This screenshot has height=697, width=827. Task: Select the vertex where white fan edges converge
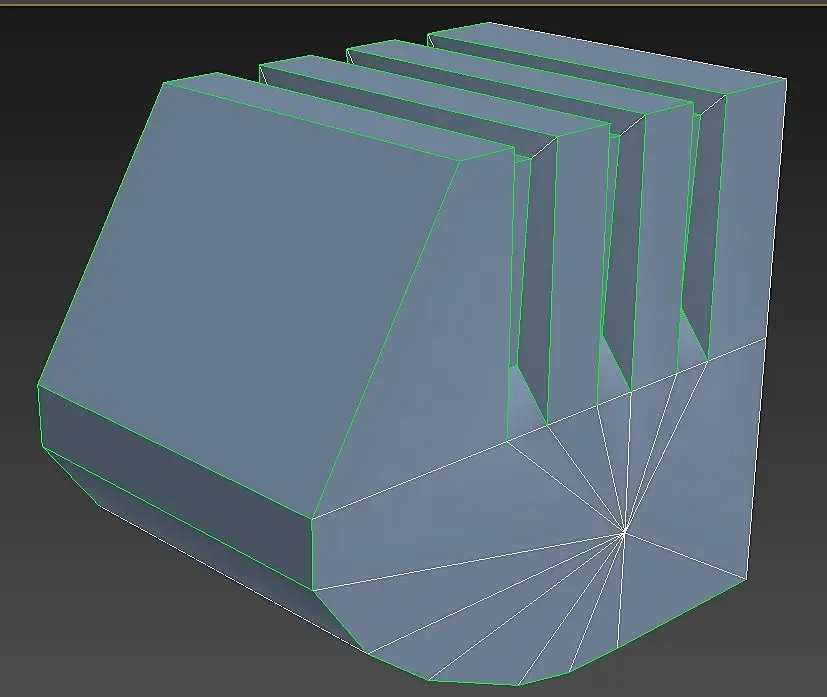624,534
